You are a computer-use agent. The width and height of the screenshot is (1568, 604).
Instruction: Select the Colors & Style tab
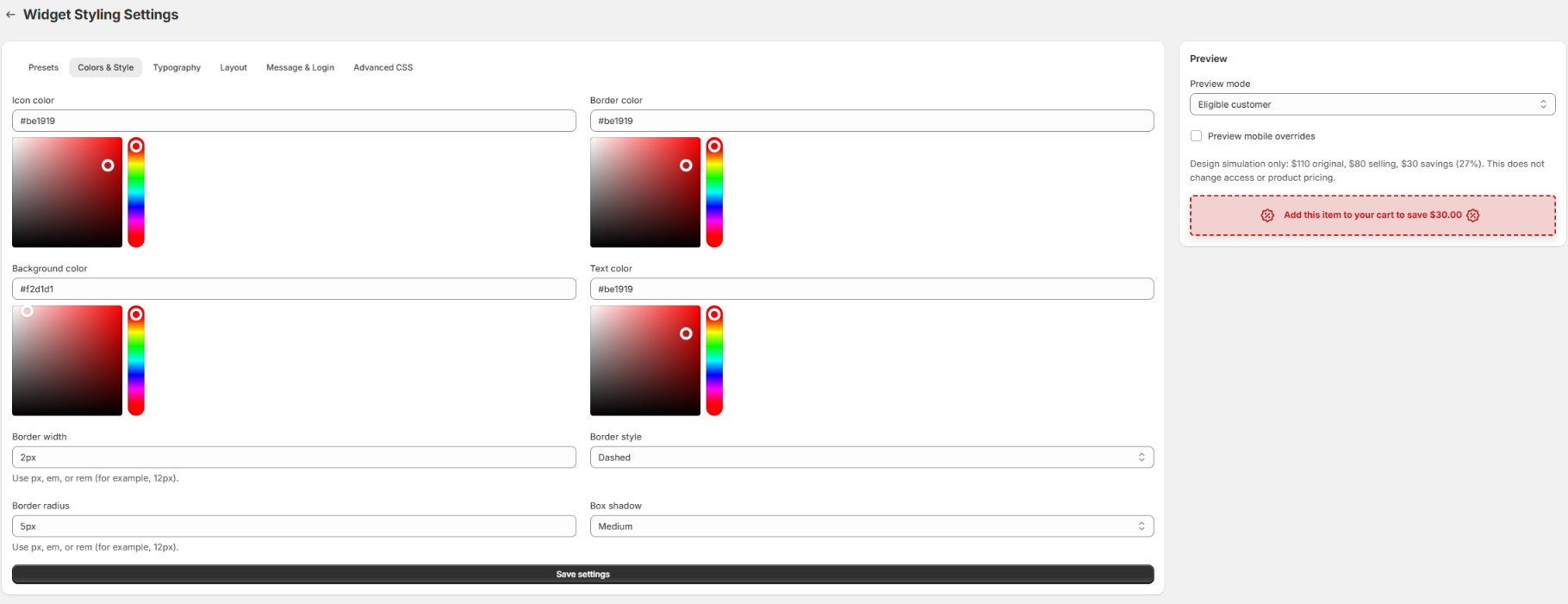(x=106, y=67)
